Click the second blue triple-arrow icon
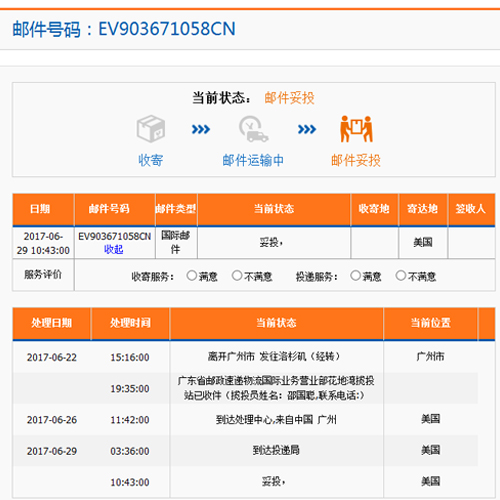The width and height of the screenshot is (500, 500). [x=307, y=129]
